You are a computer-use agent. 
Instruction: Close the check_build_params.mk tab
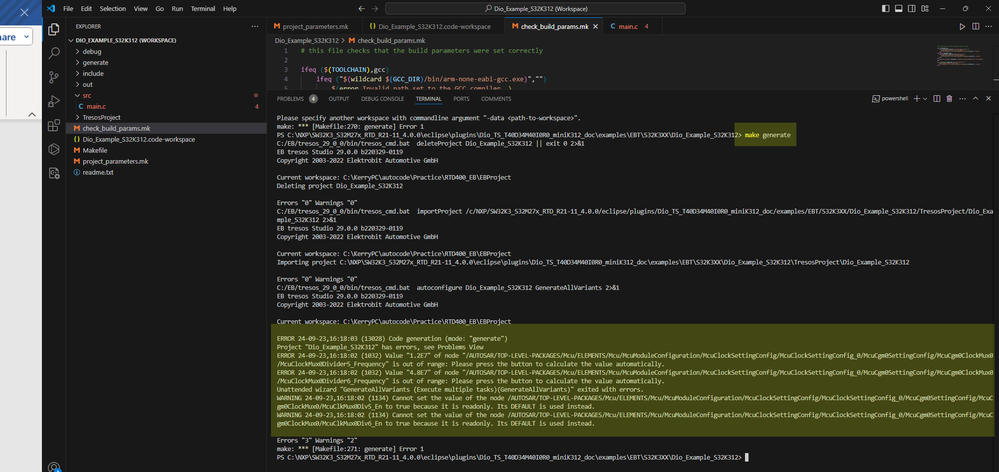[595, 27]
